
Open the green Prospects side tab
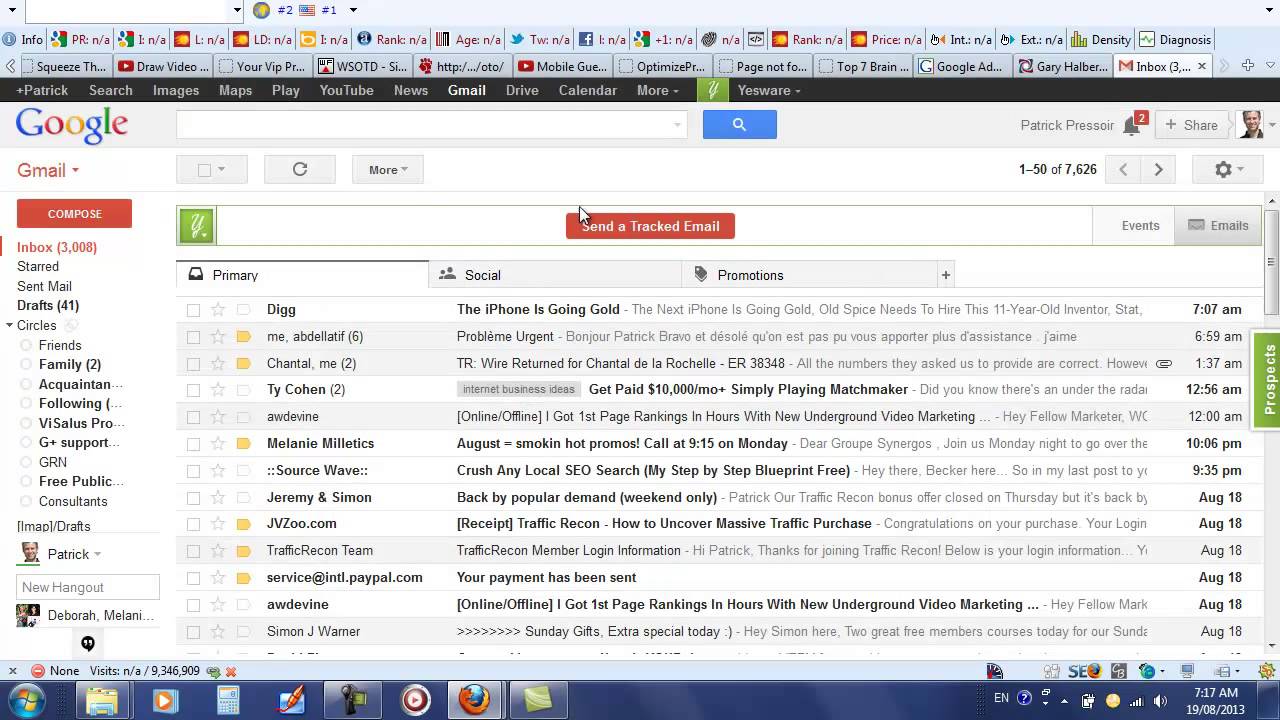tap(1268, 380)
